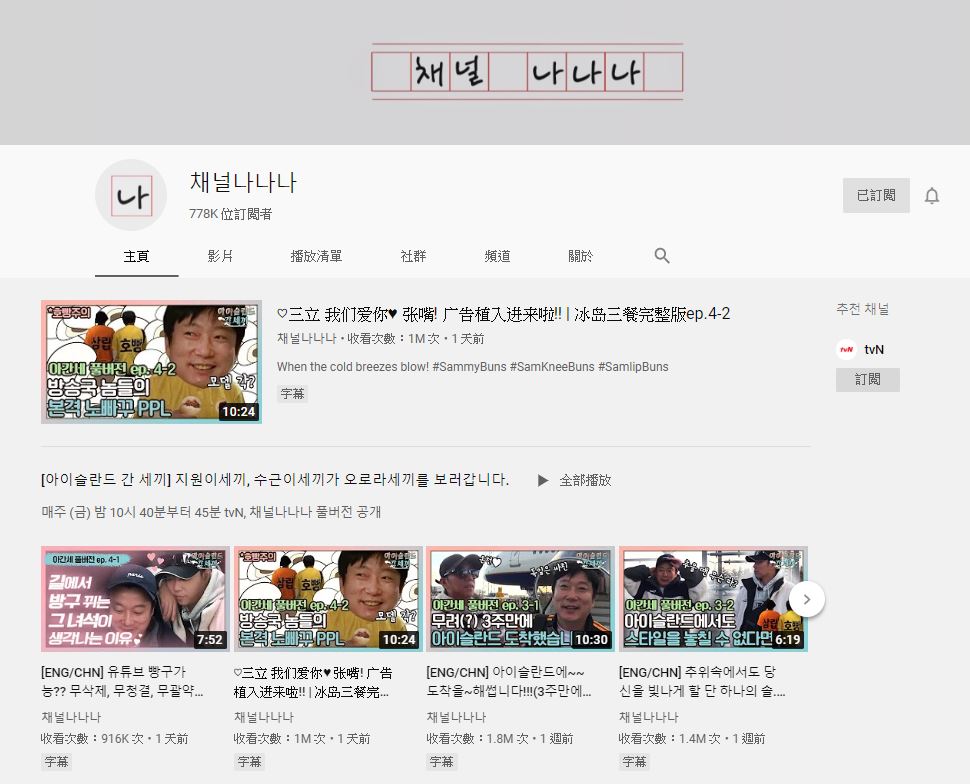Open the featured video title 三立 我们爱你
970x784 pixels.
click(504, 314)
